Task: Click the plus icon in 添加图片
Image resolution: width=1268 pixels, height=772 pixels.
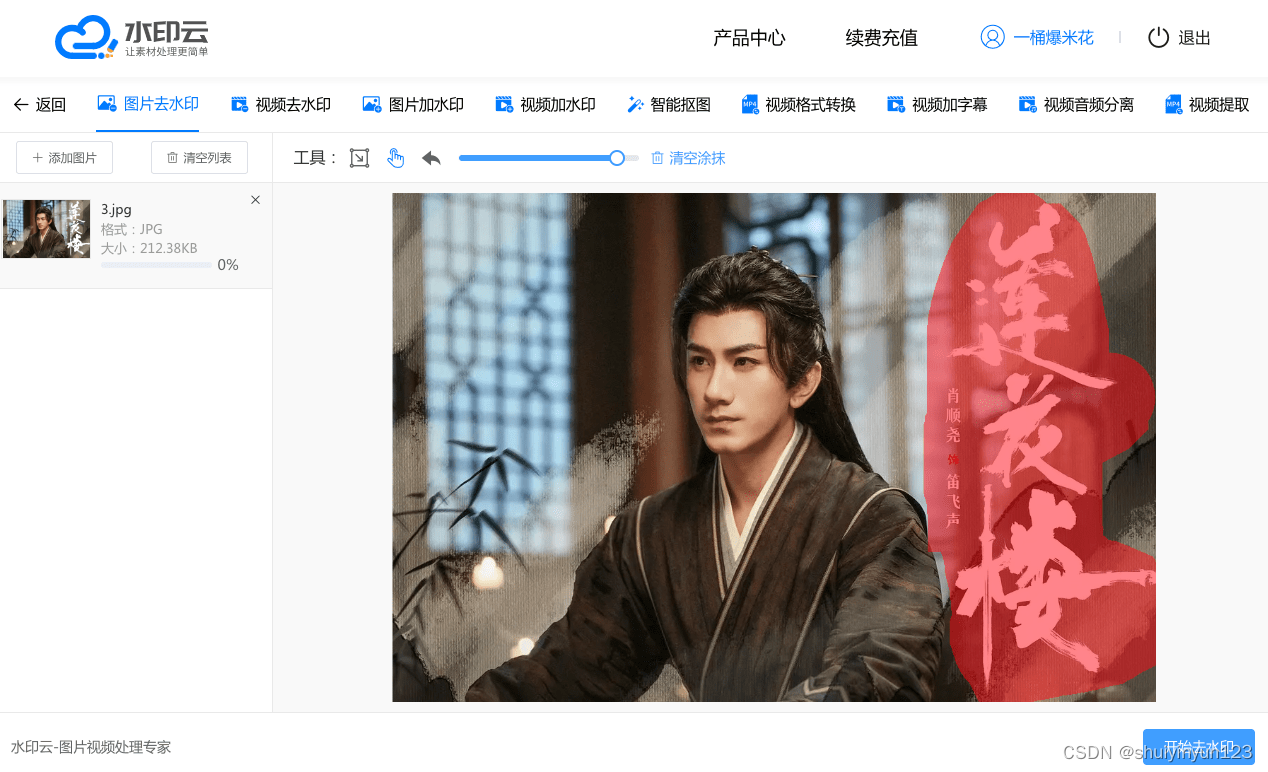Action: [x=38, y=158]
